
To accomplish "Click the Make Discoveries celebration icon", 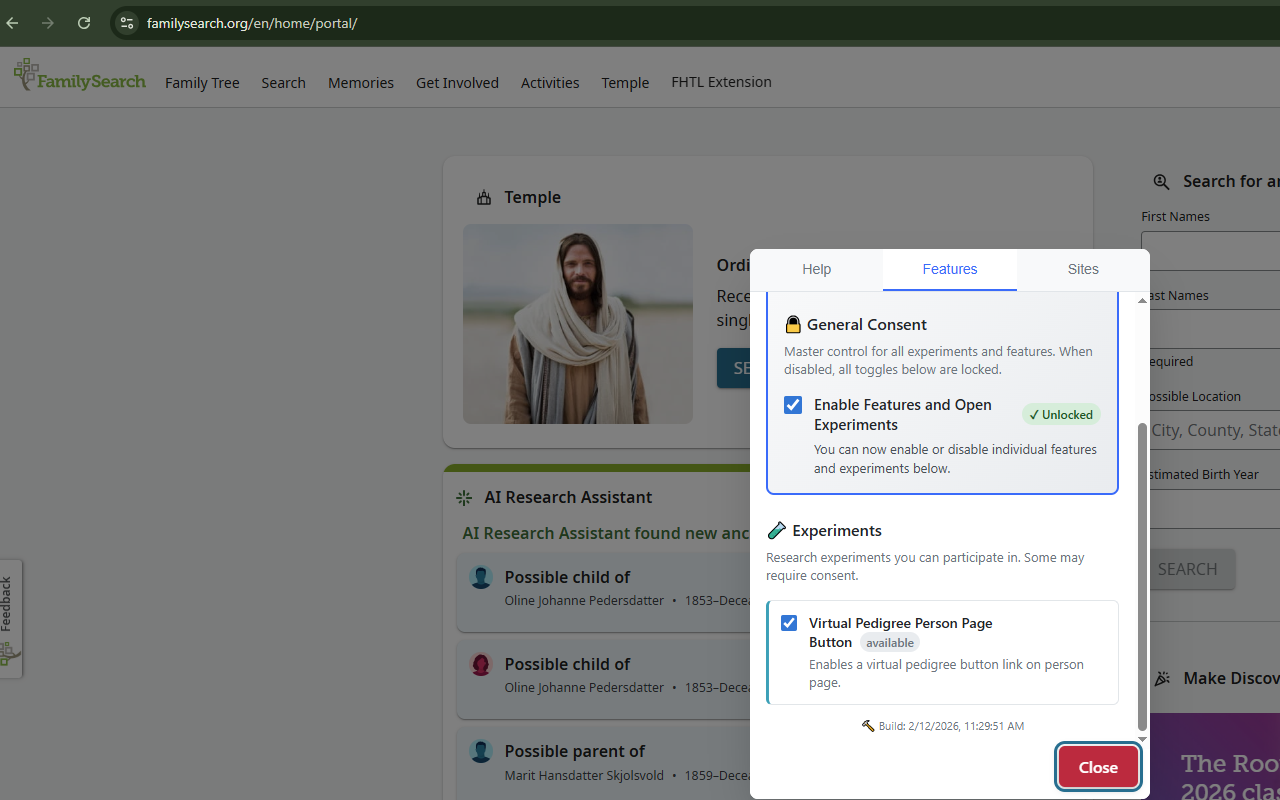I will pyautogui.click(x=1162, y=678).
